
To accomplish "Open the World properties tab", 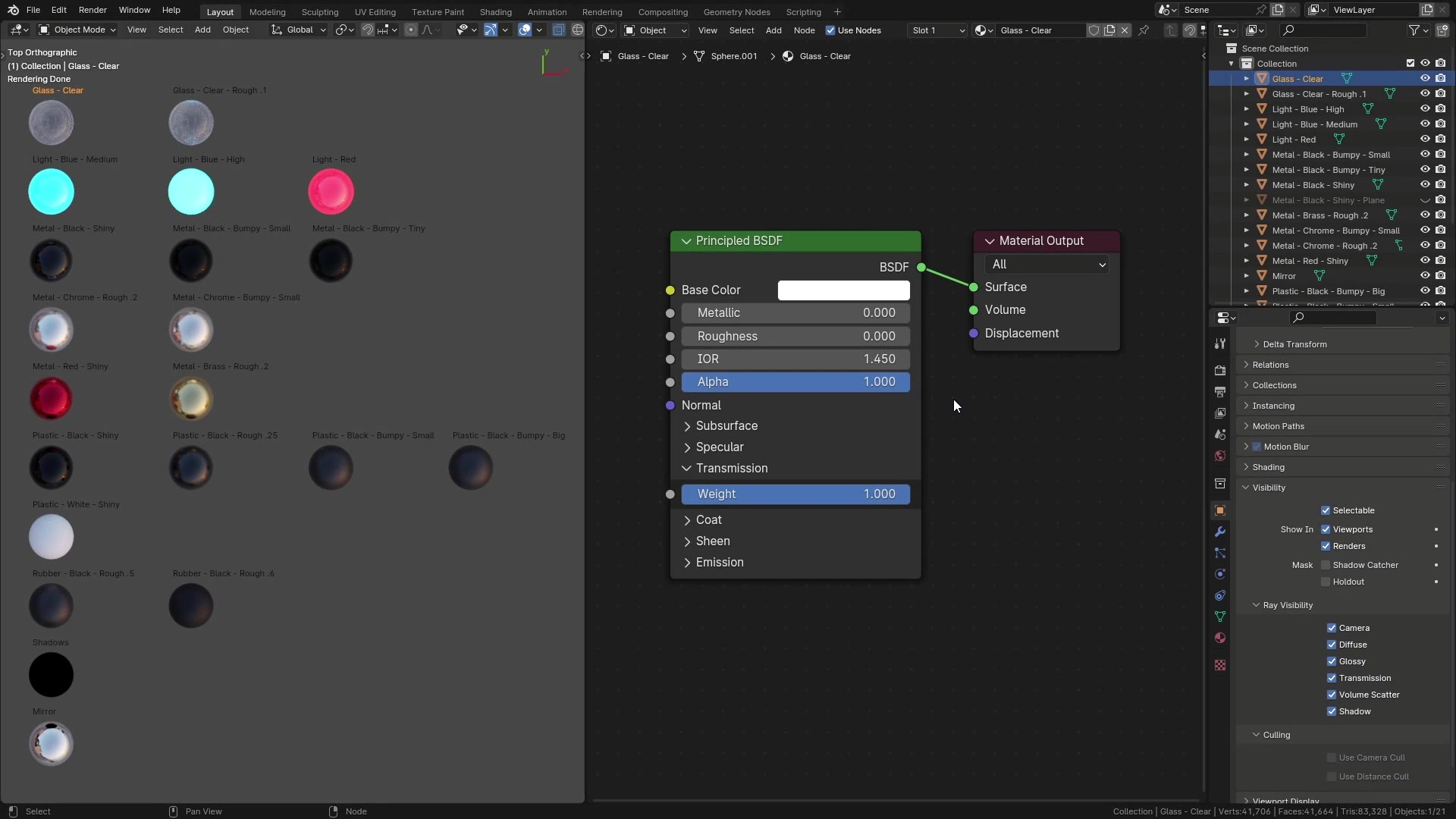I will coord(1220,456).
